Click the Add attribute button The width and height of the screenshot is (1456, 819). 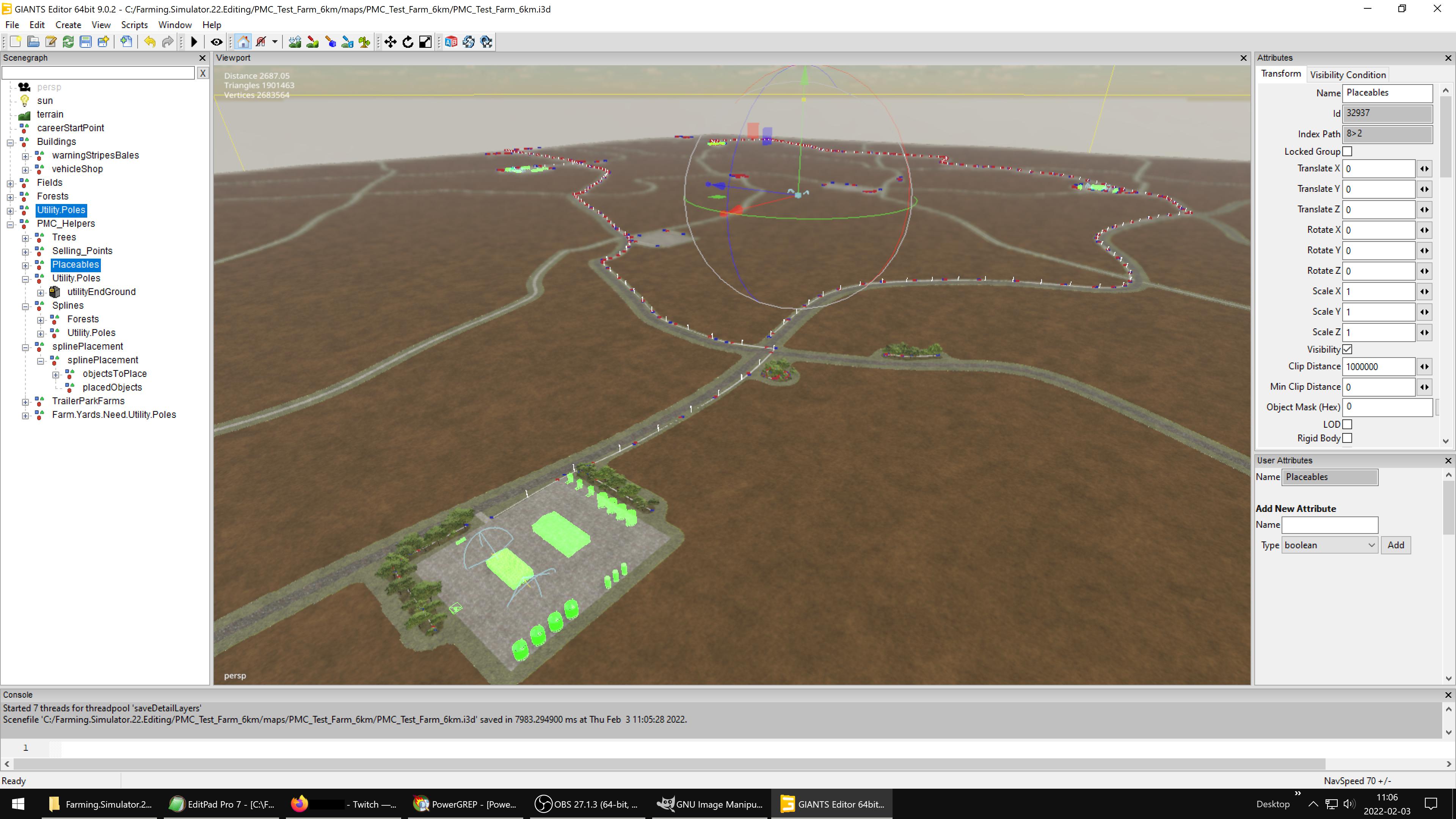click(x=1395, y=546)
